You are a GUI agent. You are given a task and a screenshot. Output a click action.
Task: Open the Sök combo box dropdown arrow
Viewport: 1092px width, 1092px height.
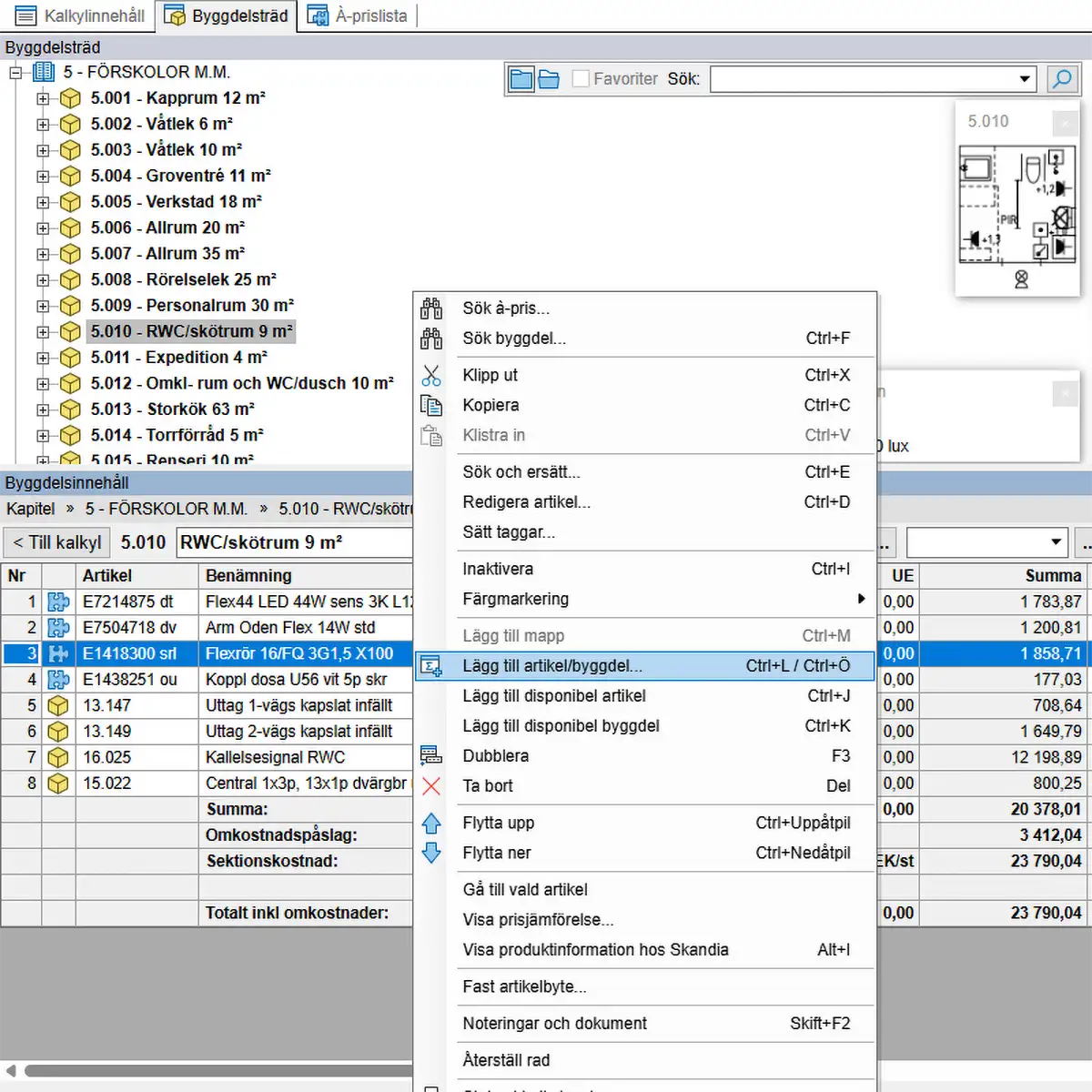(1025, 79)
